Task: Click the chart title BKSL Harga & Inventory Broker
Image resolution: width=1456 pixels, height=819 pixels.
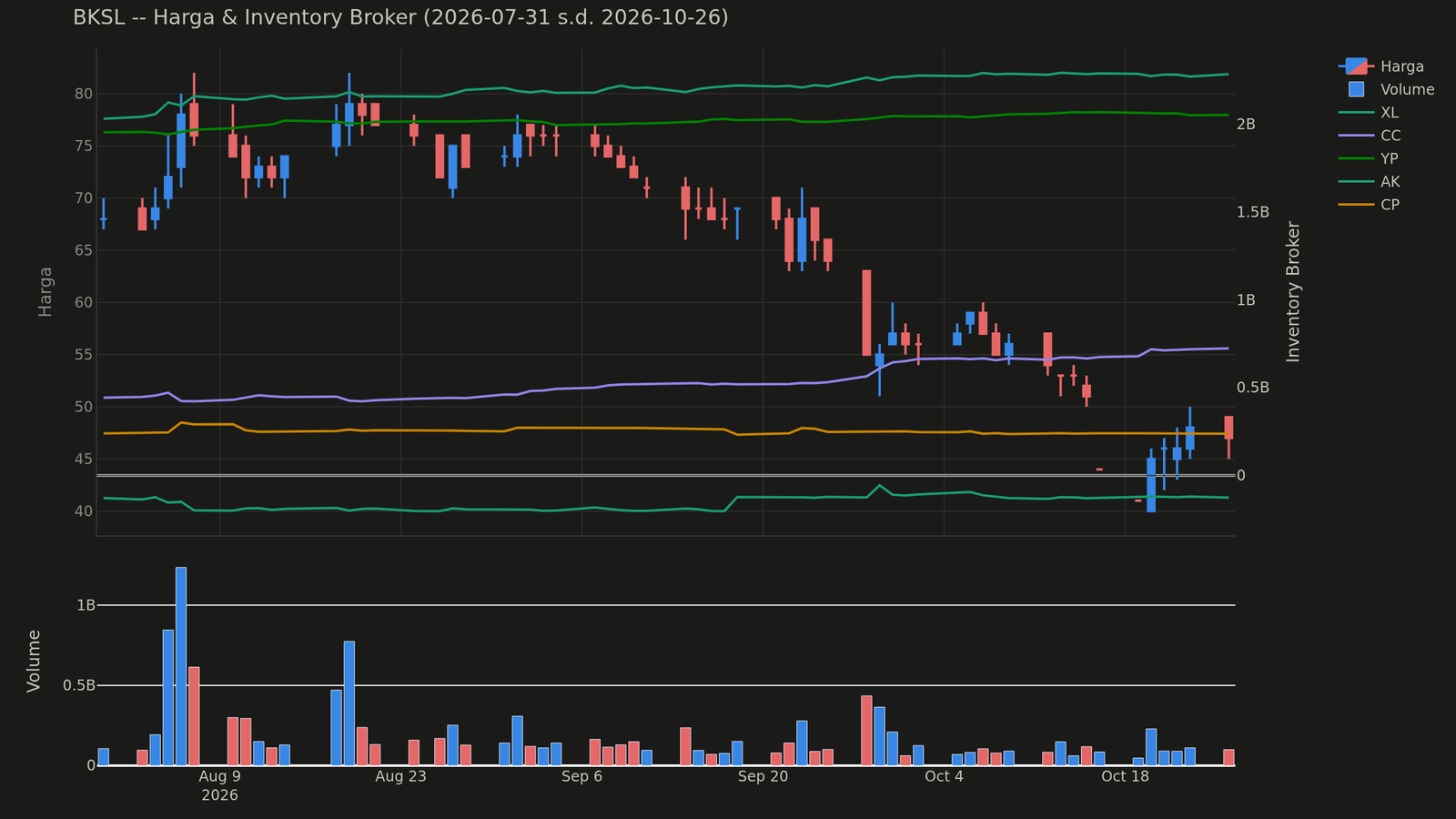Action: [x=400, y=18]
